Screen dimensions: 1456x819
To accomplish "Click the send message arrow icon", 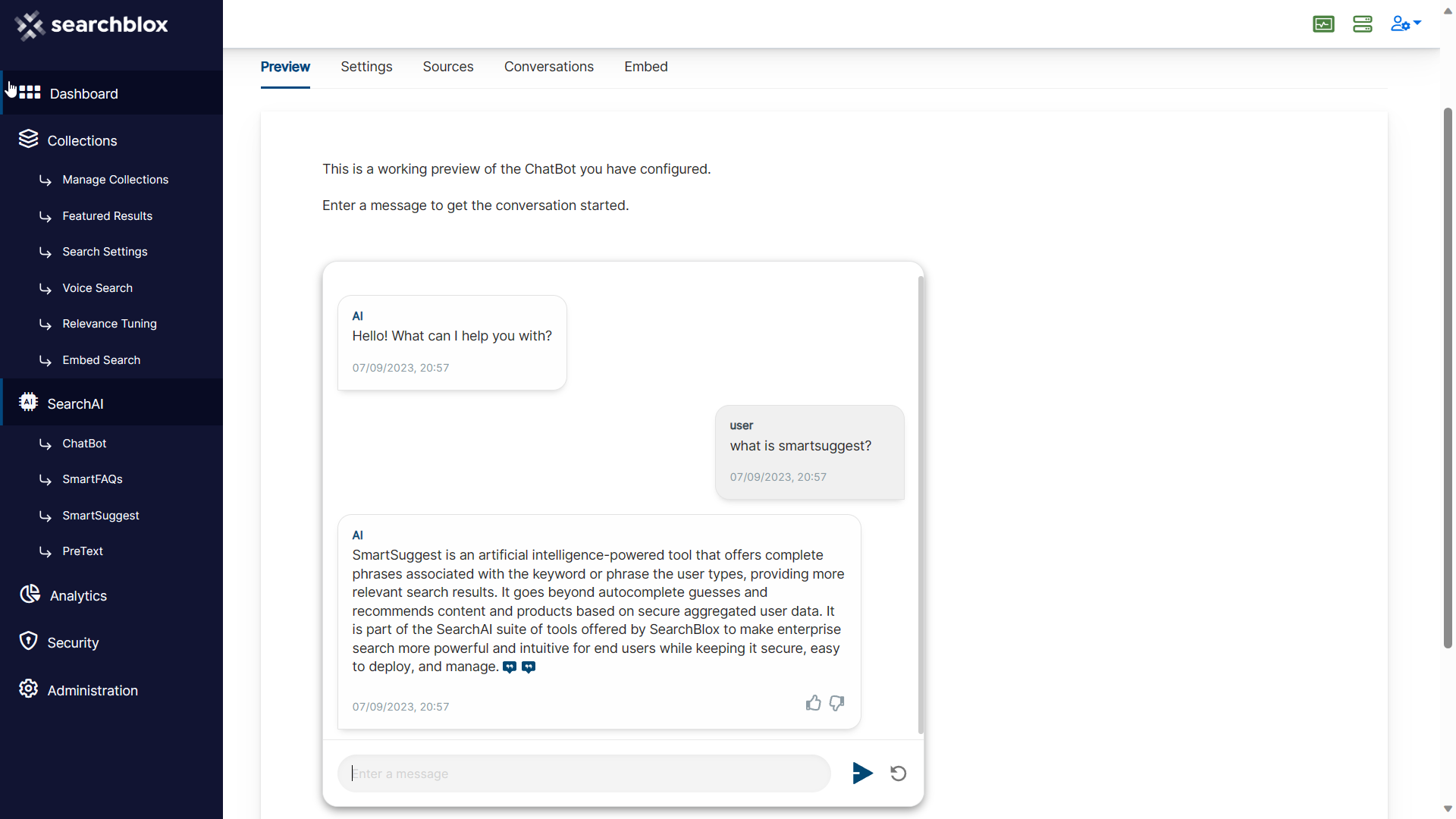I will click(x=862, y=773).
